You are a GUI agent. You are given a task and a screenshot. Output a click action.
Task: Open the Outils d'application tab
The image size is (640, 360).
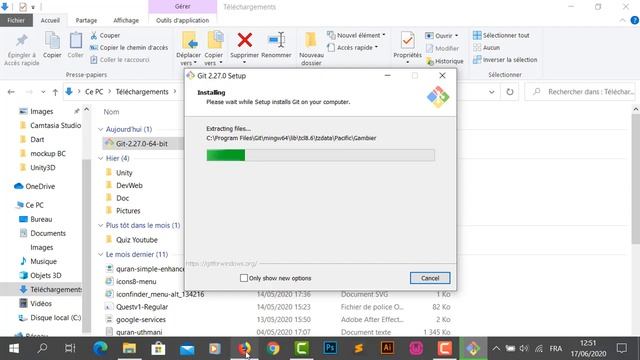182,20
